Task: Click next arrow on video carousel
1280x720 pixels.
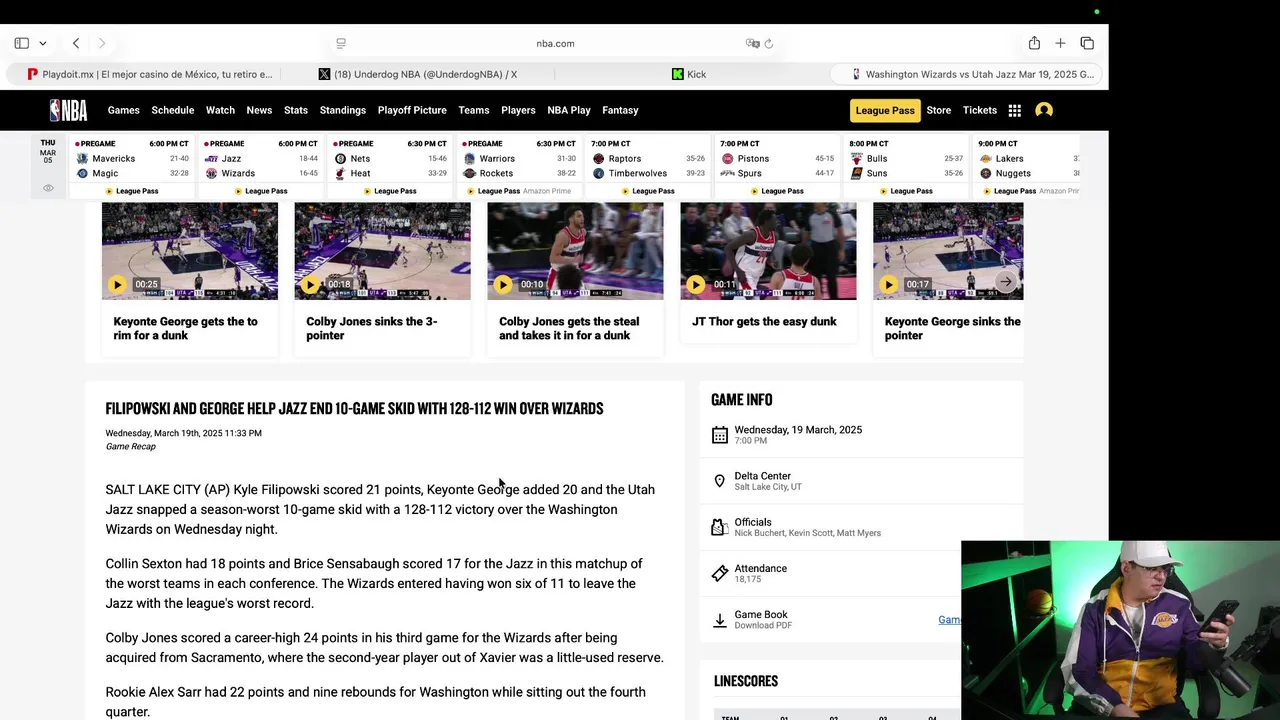Action: tap(1006, 283)
